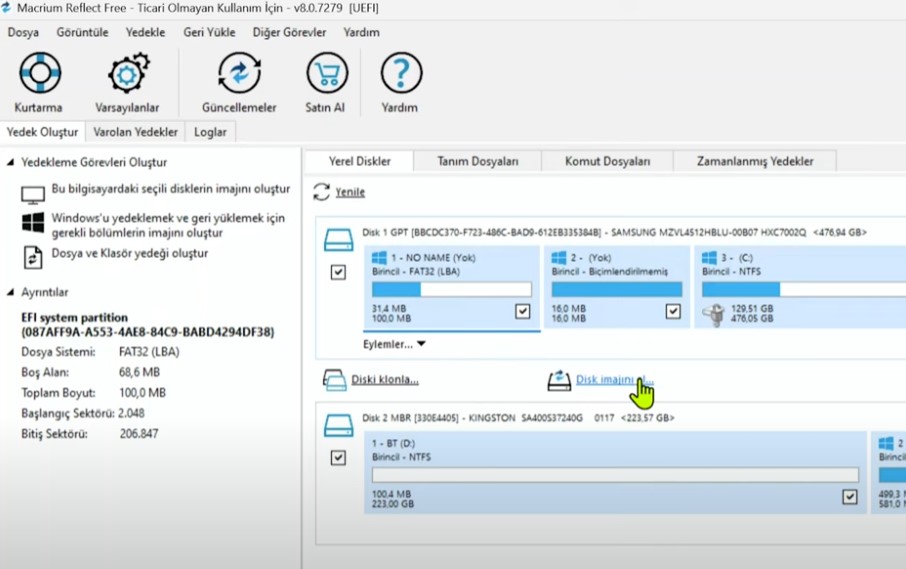
Task: Click the BT (D:) partition usage bar
Action: [615, 475]
